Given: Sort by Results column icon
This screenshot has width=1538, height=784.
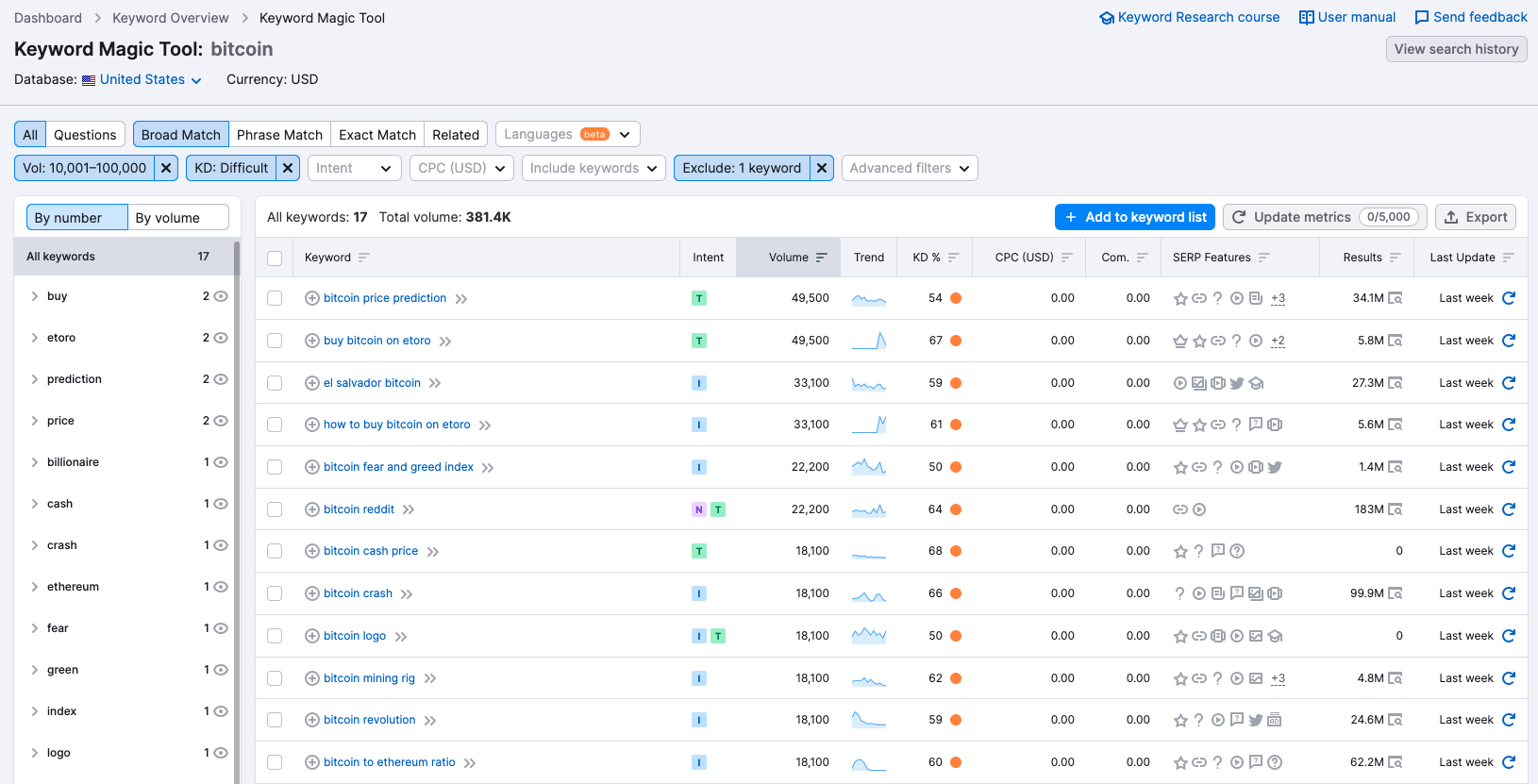Looking at the screenshot, I should click(1396, 258).
